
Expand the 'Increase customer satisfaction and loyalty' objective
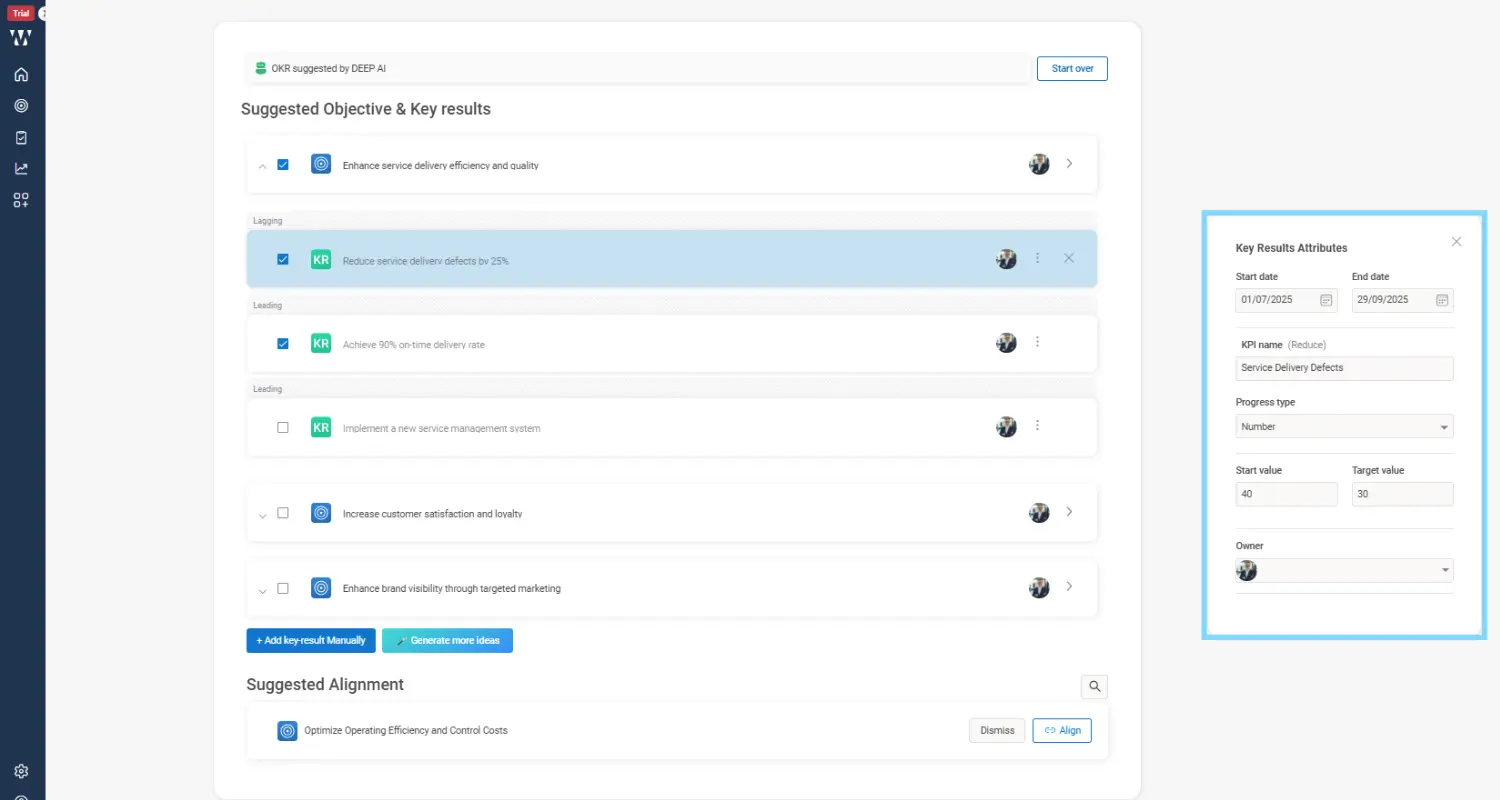[x=263, y=513]
